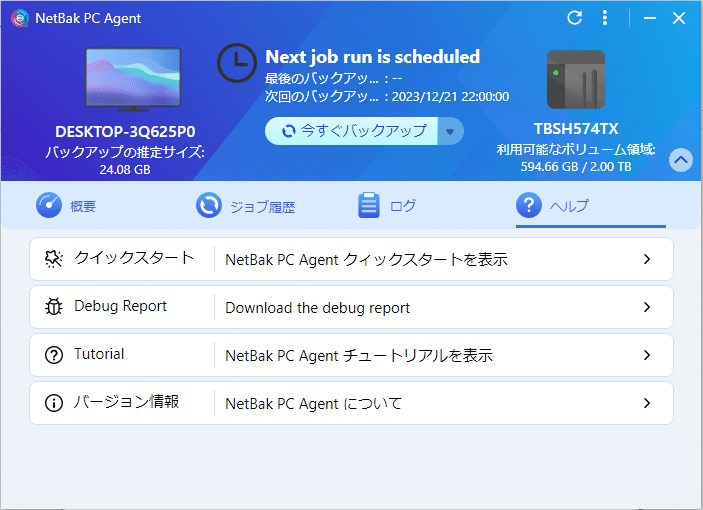The image size is (703, 510).
Task: Click the 24.08 GB estimated size value
Action: pos(125,170)
